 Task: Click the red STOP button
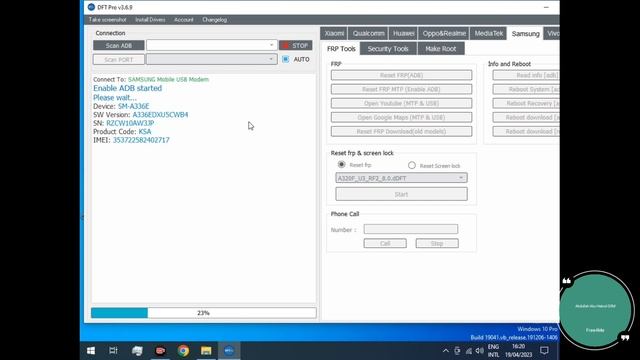[296, 45]
